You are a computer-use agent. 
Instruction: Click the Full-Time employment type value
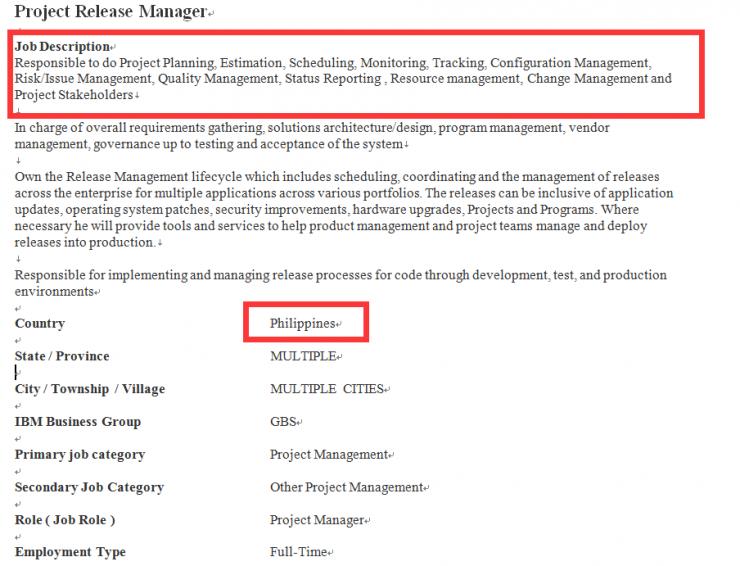pos(298,553)
